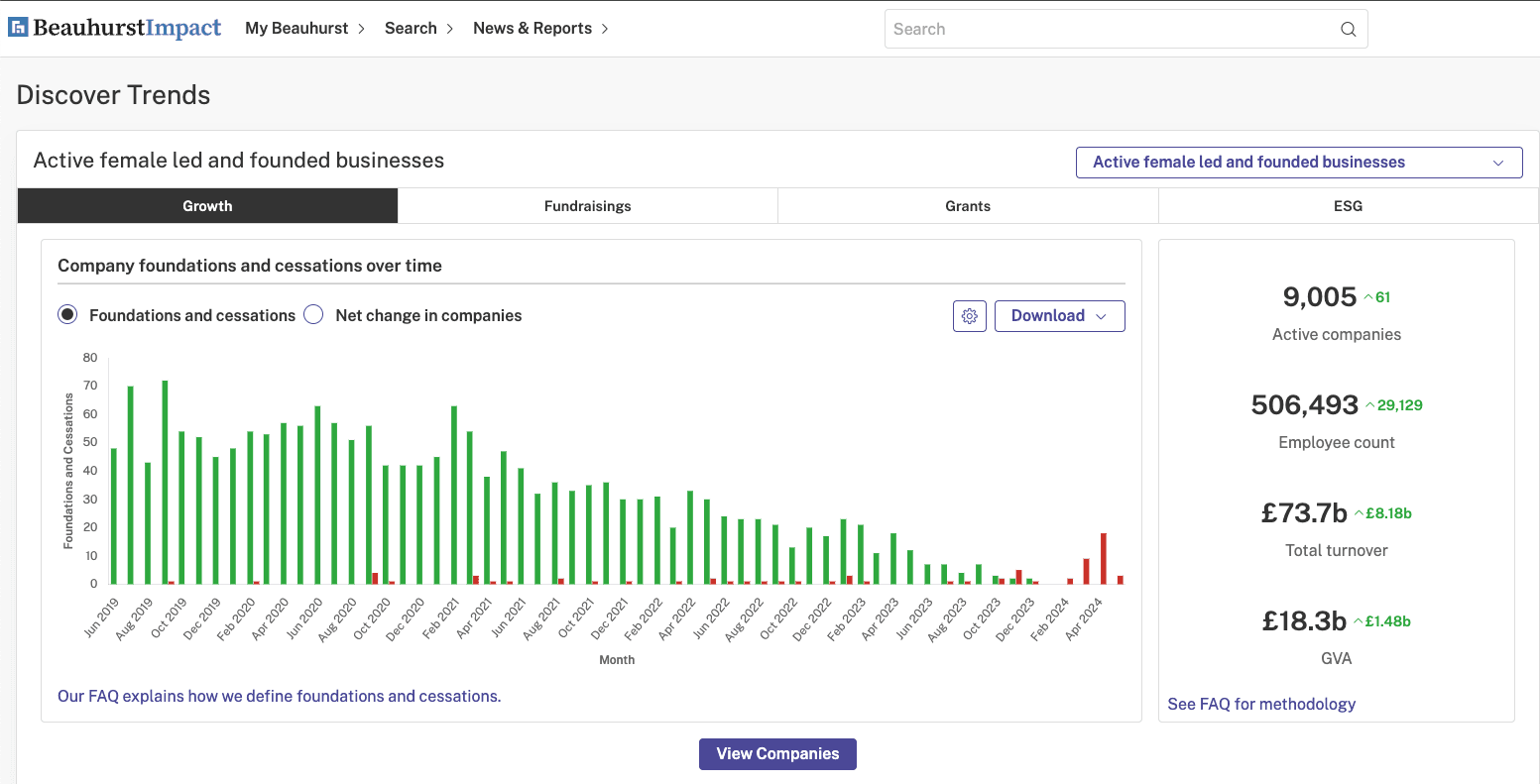Switch to the Fundraisings tab
The height and width of the screenshot is (784, 1540).
[x=588, y=206]
